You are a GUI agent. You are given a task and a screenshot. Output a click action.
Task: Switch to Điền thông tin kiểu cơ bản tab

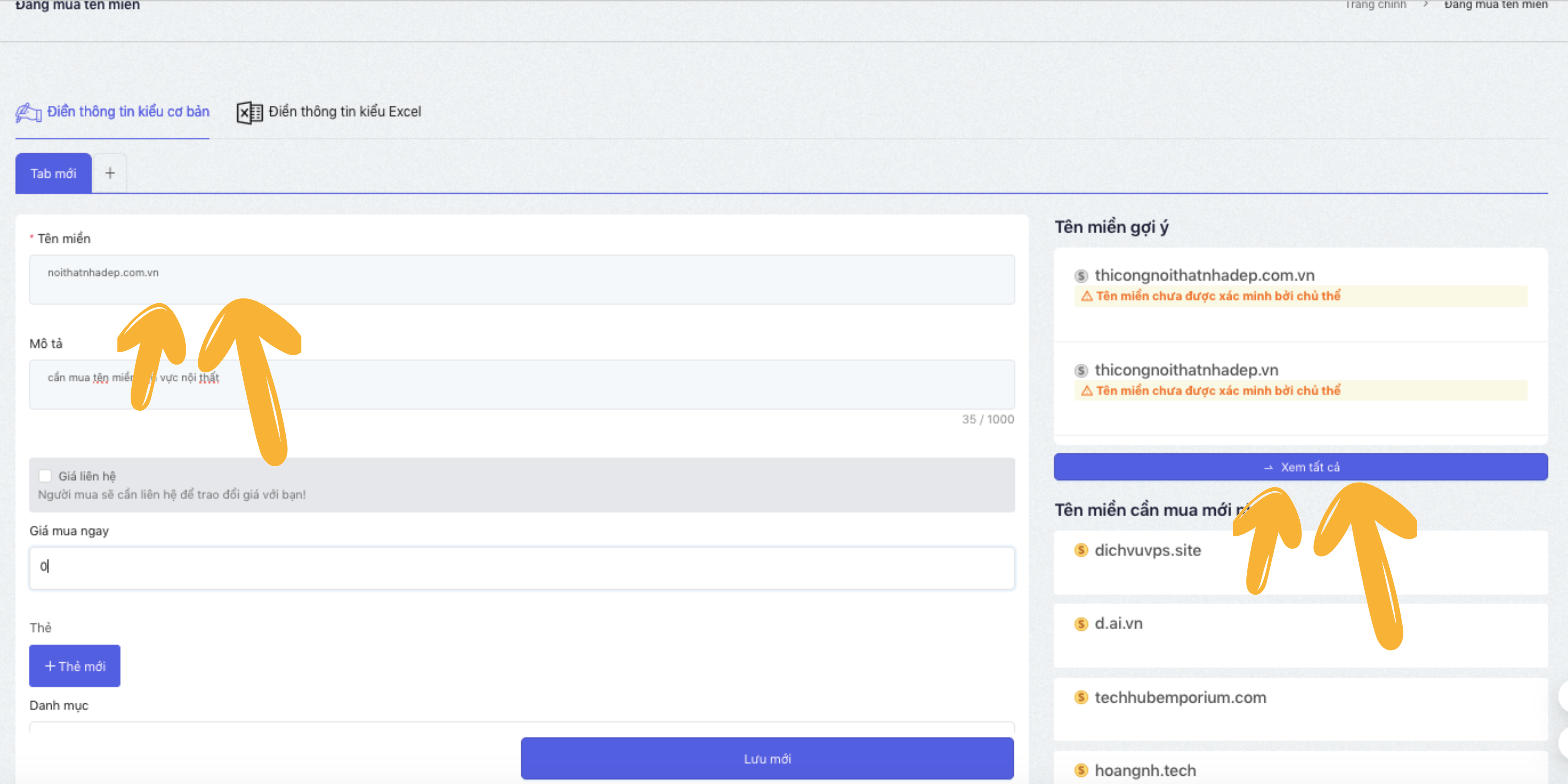[113, 112]
